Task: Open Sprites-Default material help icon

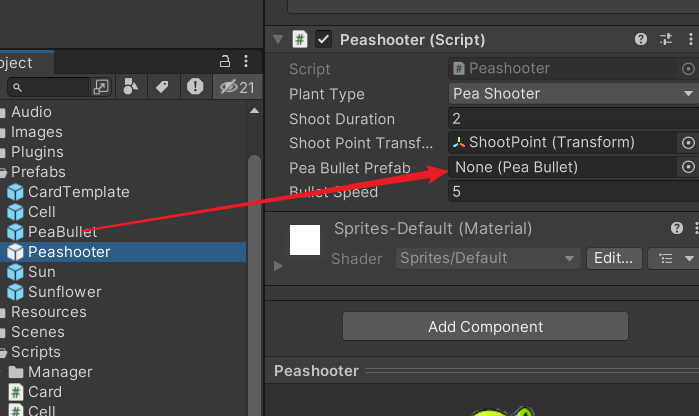Action: coord(677,229)
